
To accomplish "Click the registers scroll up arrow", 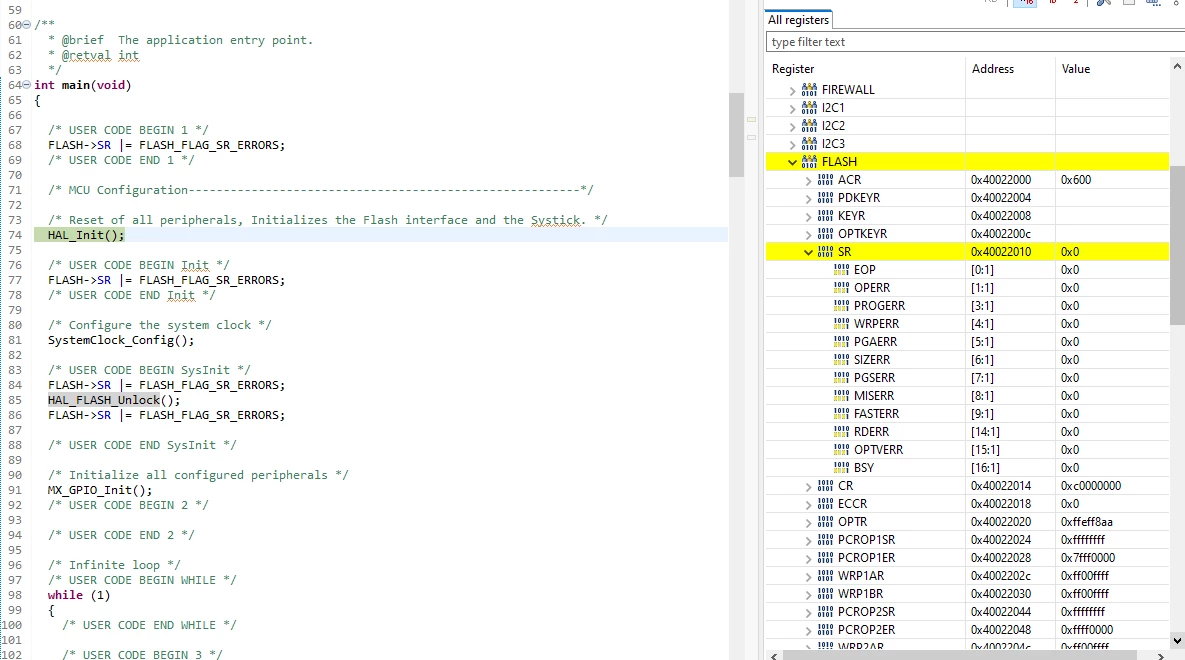I will pos(1177,67).
